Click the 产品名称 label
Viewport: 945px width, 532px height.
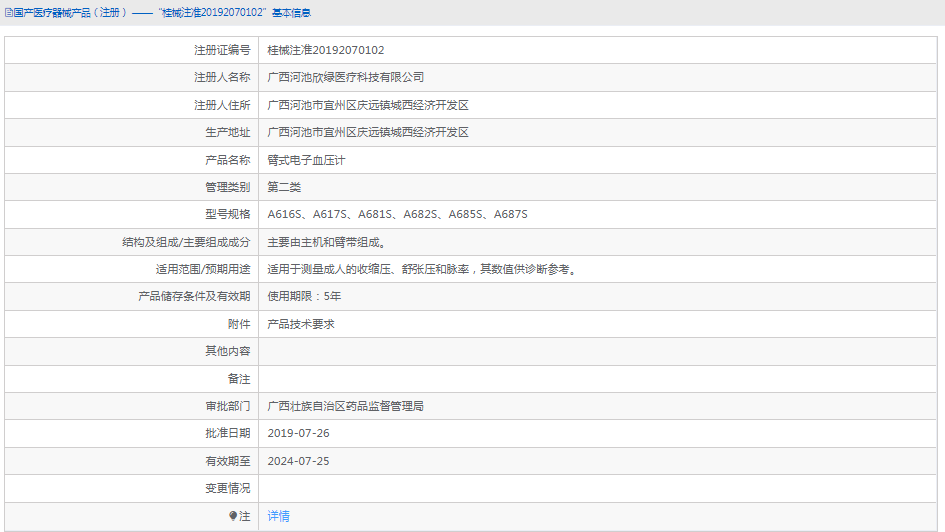click(228, 160)
